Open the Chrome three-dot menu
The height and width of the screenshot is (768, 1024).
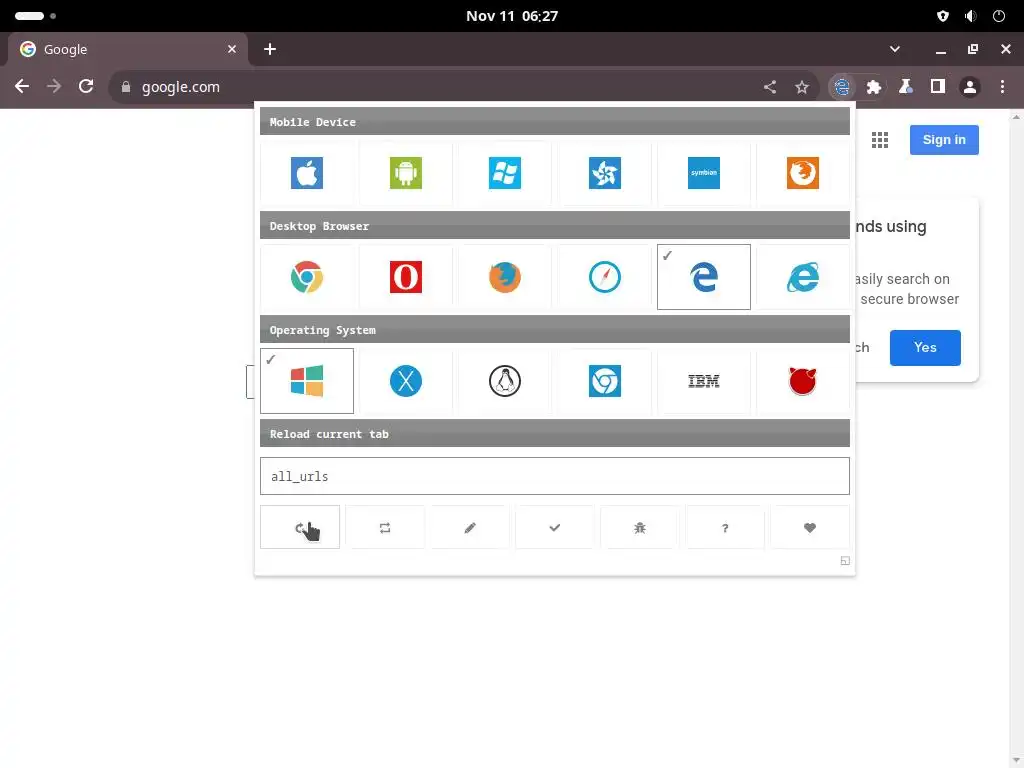1002,87
